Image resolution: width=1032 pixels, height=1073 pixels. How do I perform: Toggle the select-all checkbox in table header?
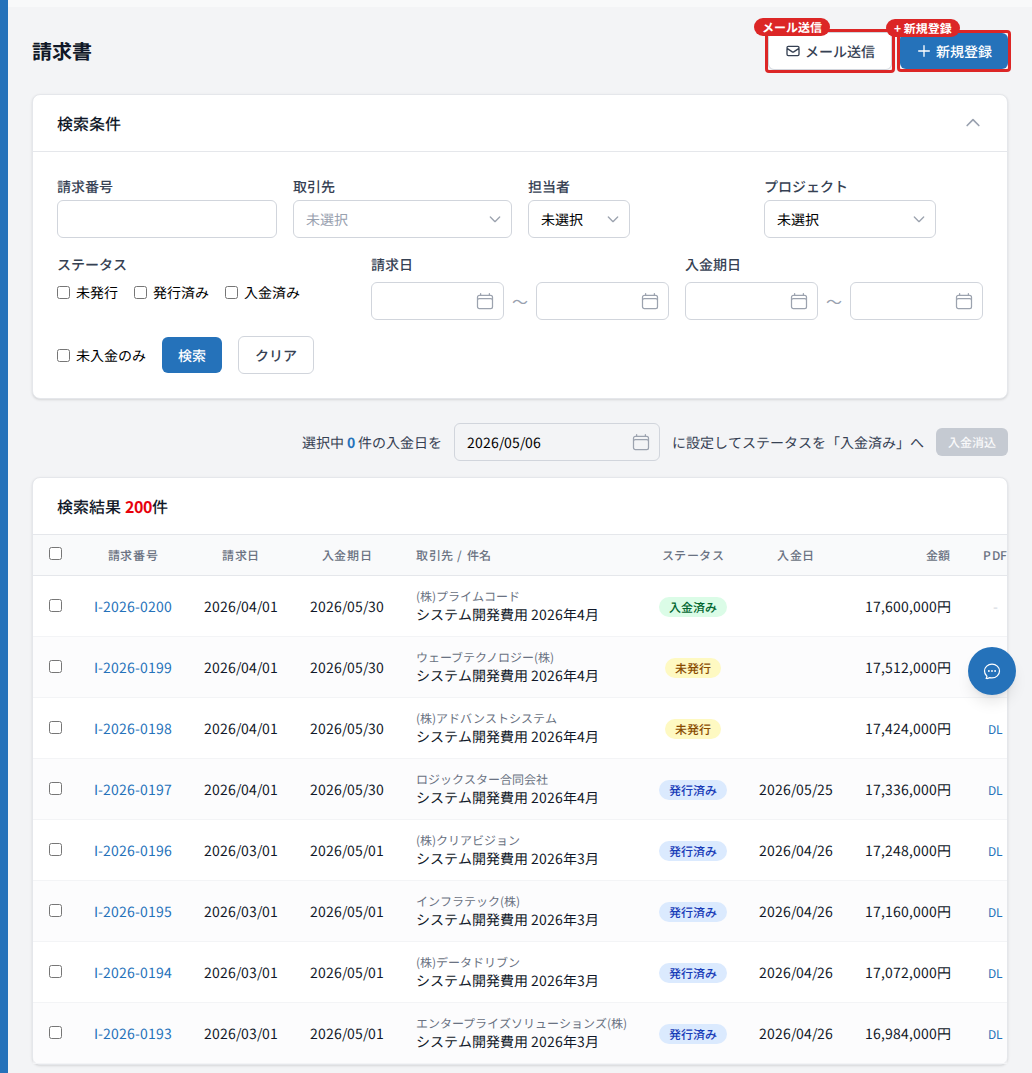(x=55, y=554)
